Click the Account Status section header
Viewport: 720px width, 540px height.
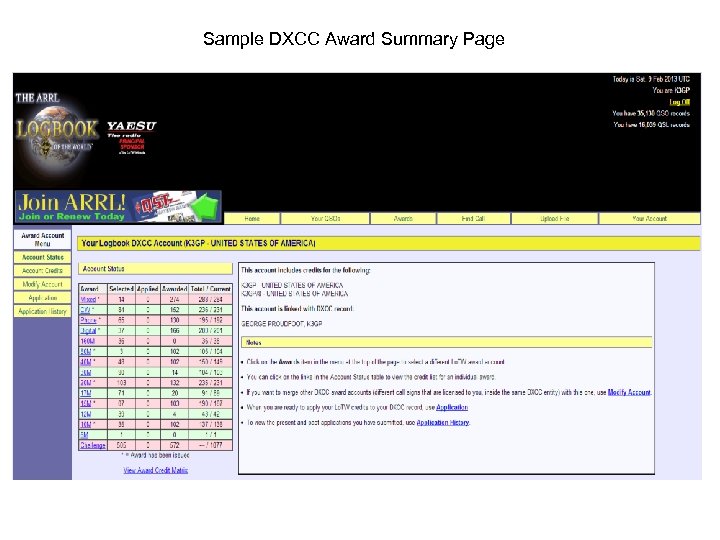point(156,269)
